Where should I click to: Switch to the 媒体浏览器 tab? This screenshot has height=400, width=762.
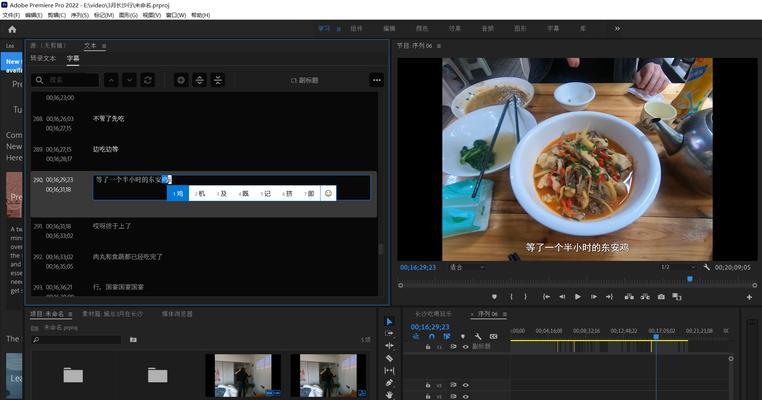[x=177, y=314]
